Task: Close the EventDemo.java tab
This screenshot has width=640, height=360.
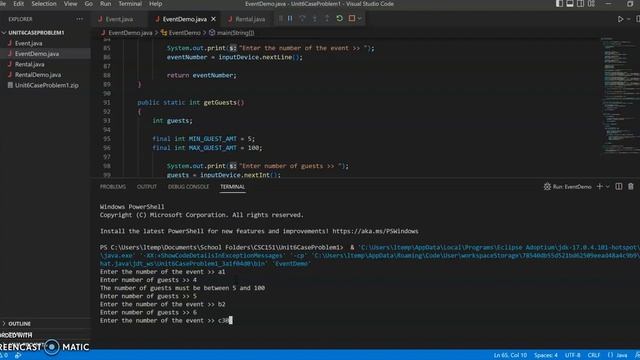Action: (213, 19)
